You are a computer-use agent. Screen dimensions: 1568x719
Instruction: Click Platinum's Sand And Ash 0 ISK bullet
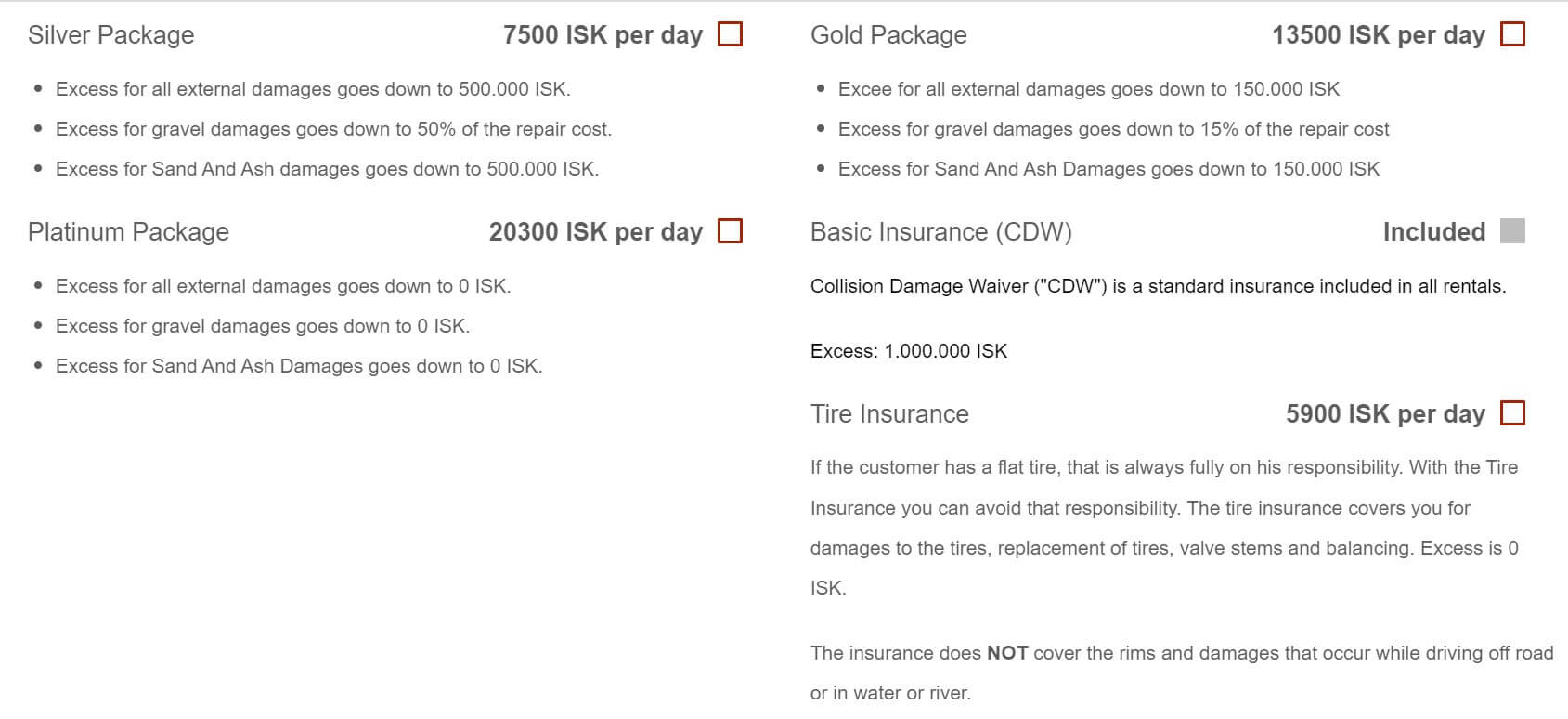tap(298, 366)
